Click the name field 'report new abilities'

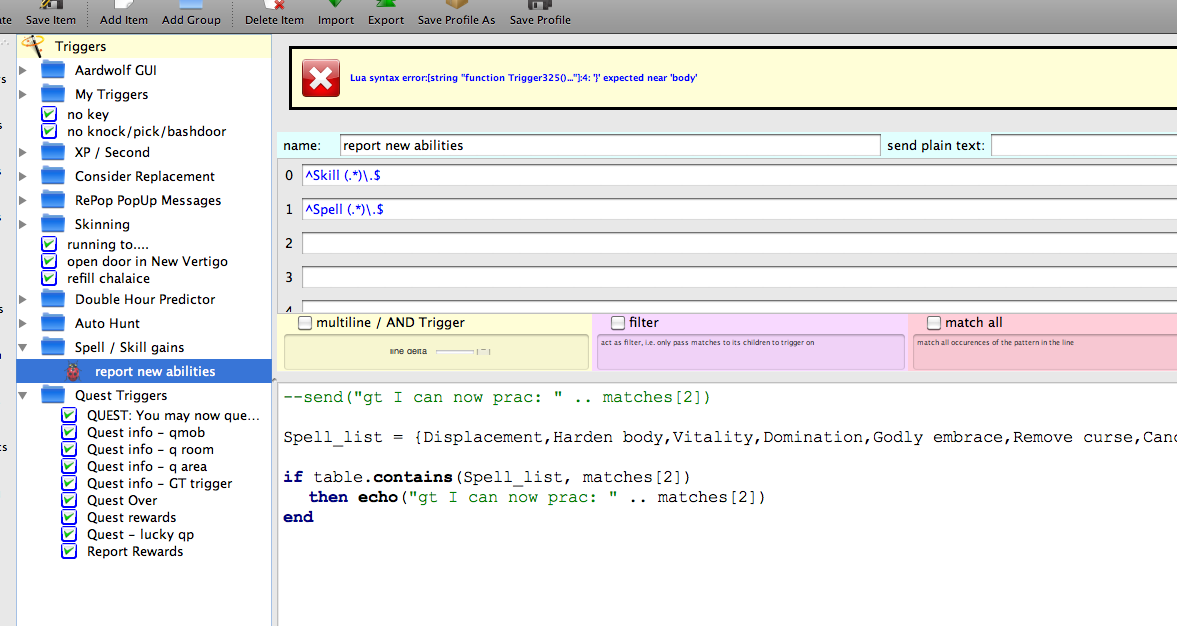pyautogui.click(x=610, y=146)
